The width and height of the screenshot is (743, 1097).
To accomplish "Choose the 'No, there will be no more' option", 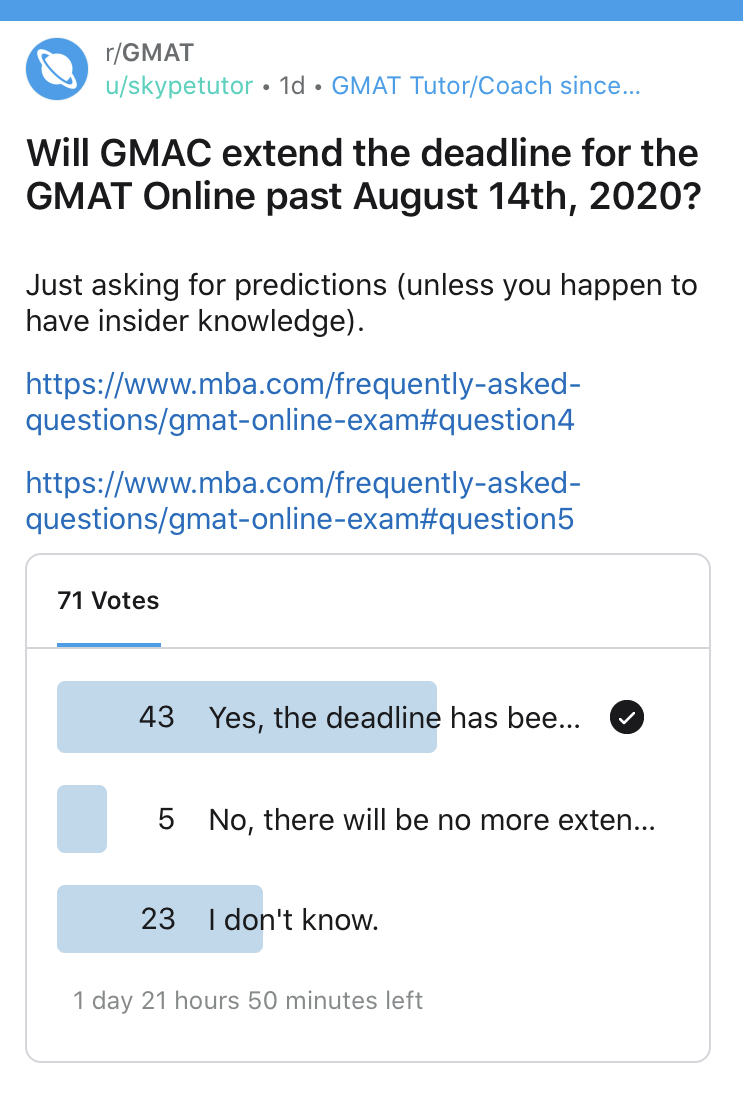I will point(432,820).
